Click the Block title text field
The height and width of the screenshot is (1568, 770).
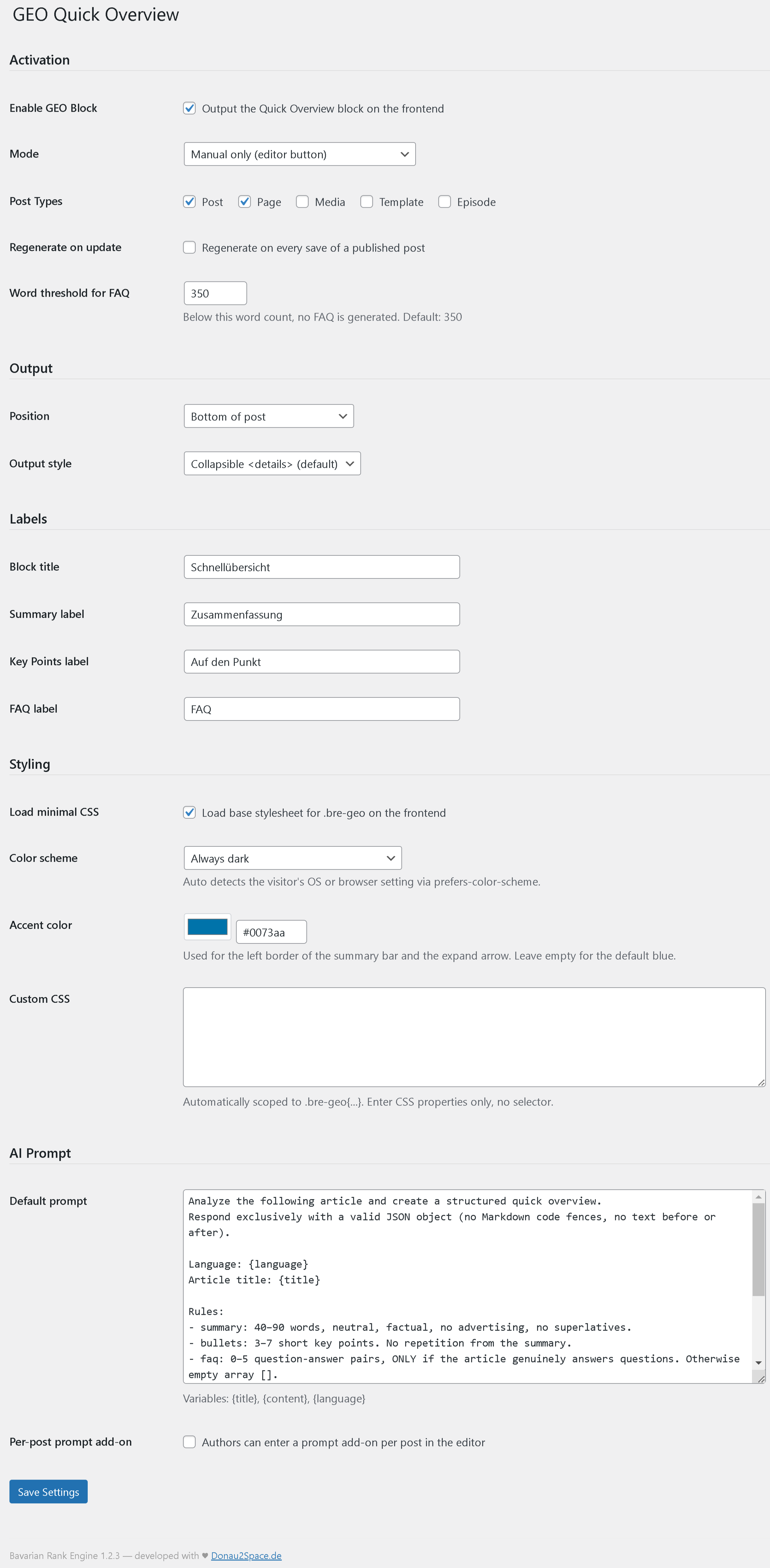pos(321,567)
